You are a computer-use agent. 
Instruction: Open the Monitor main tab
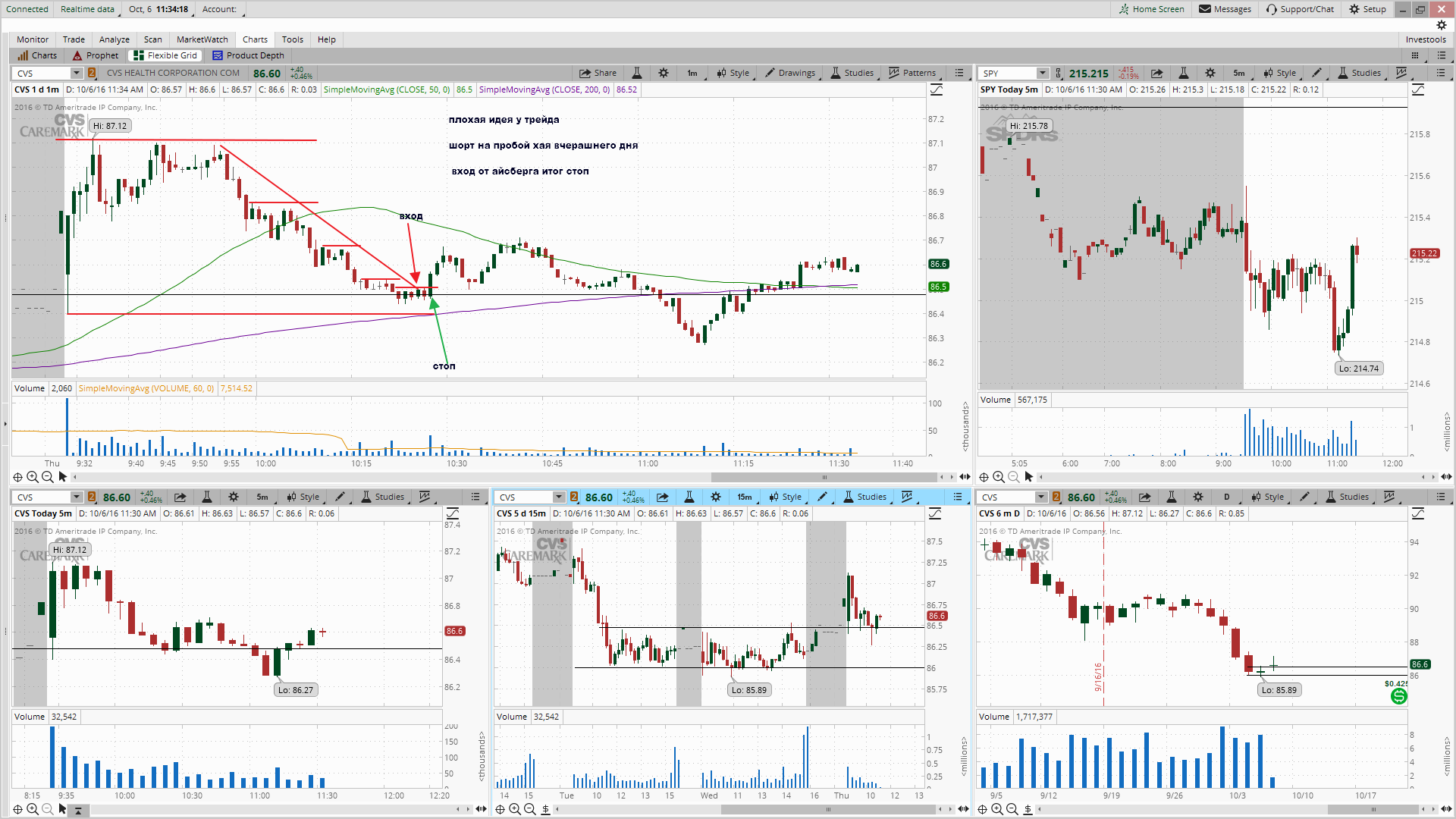33,39
